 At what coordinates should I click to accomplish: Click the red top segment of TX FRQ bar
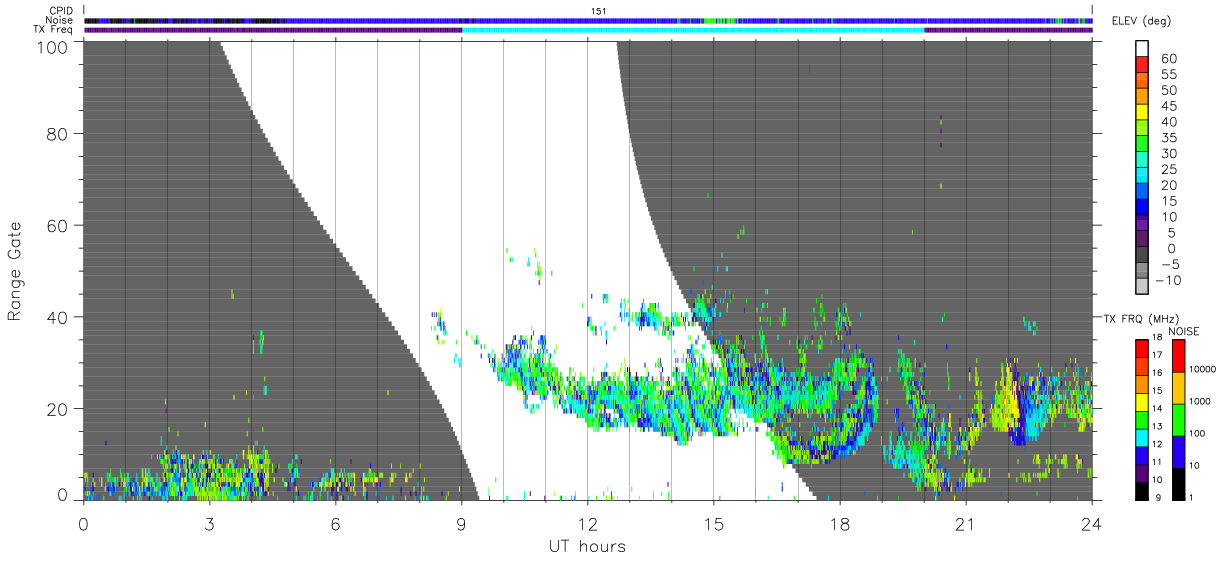(x=1141, y=349)
